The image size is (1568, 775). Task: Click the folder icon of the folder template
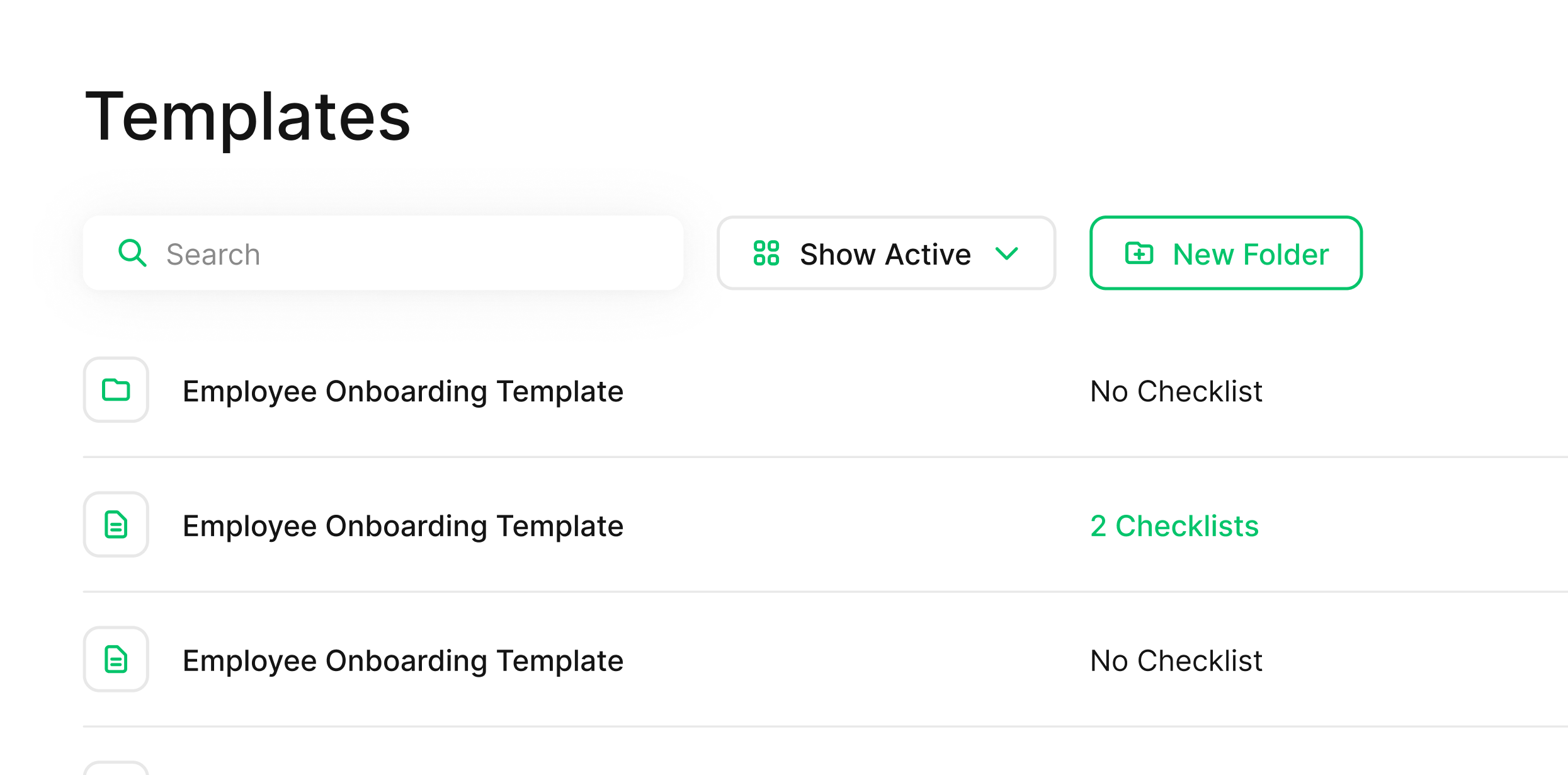click(116, 390)
